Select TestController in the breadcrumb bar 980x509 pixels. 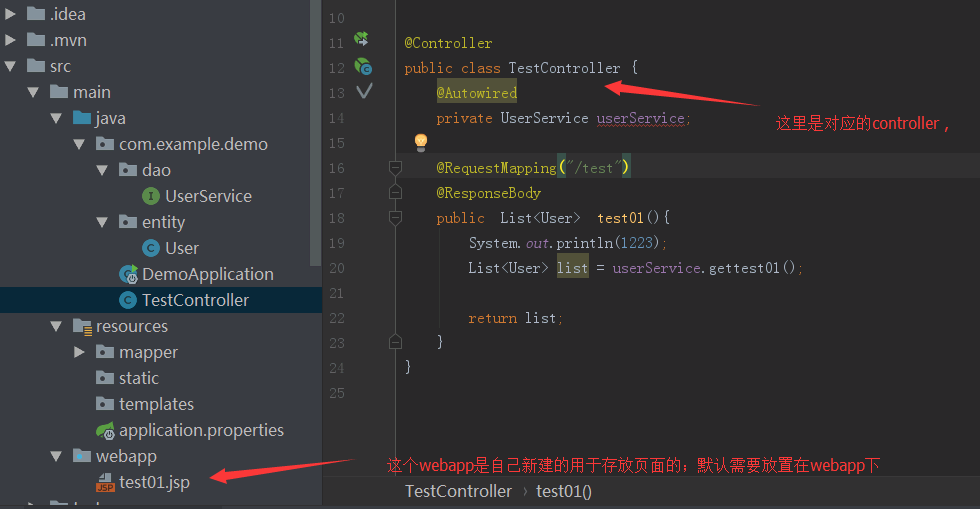click(x=458, y=491)
